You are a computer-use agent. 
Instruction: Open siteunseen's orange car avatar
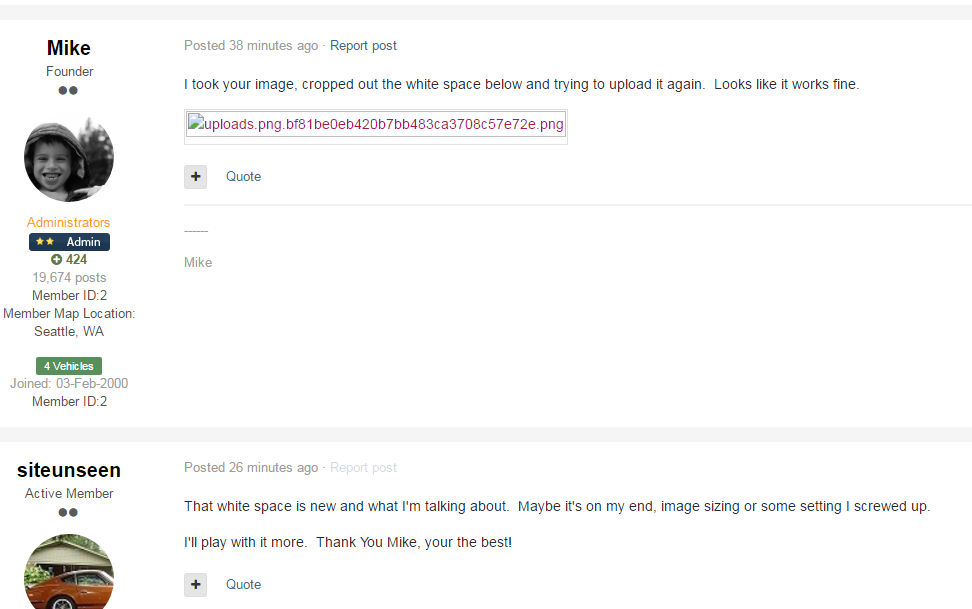[x=69, y=571]
